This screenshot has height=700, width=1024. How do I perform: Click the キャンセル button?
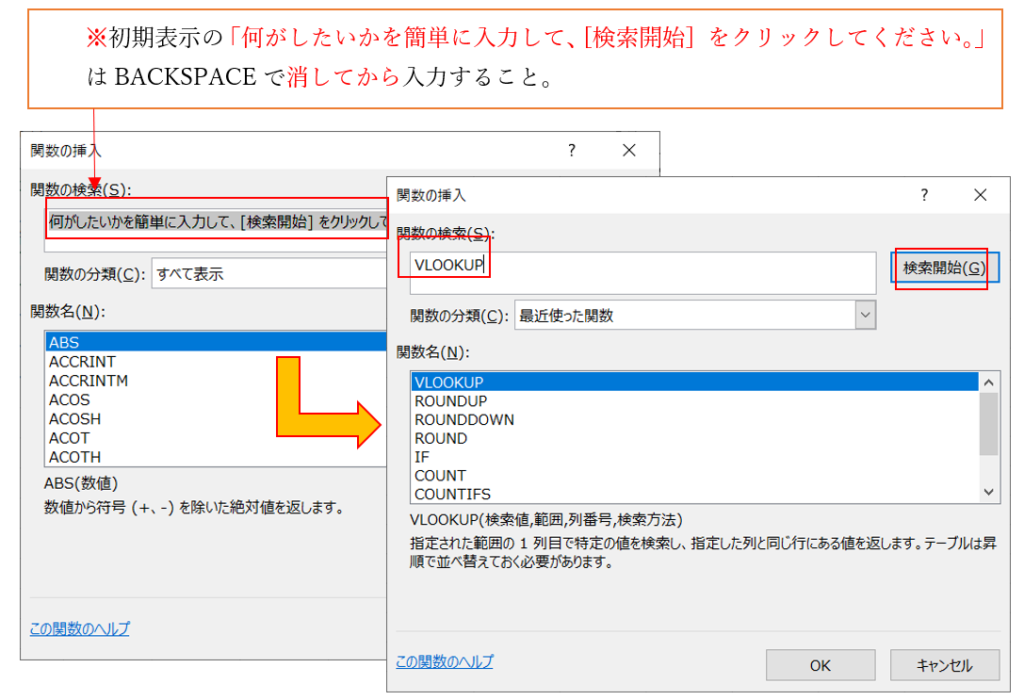click(944, 665)
